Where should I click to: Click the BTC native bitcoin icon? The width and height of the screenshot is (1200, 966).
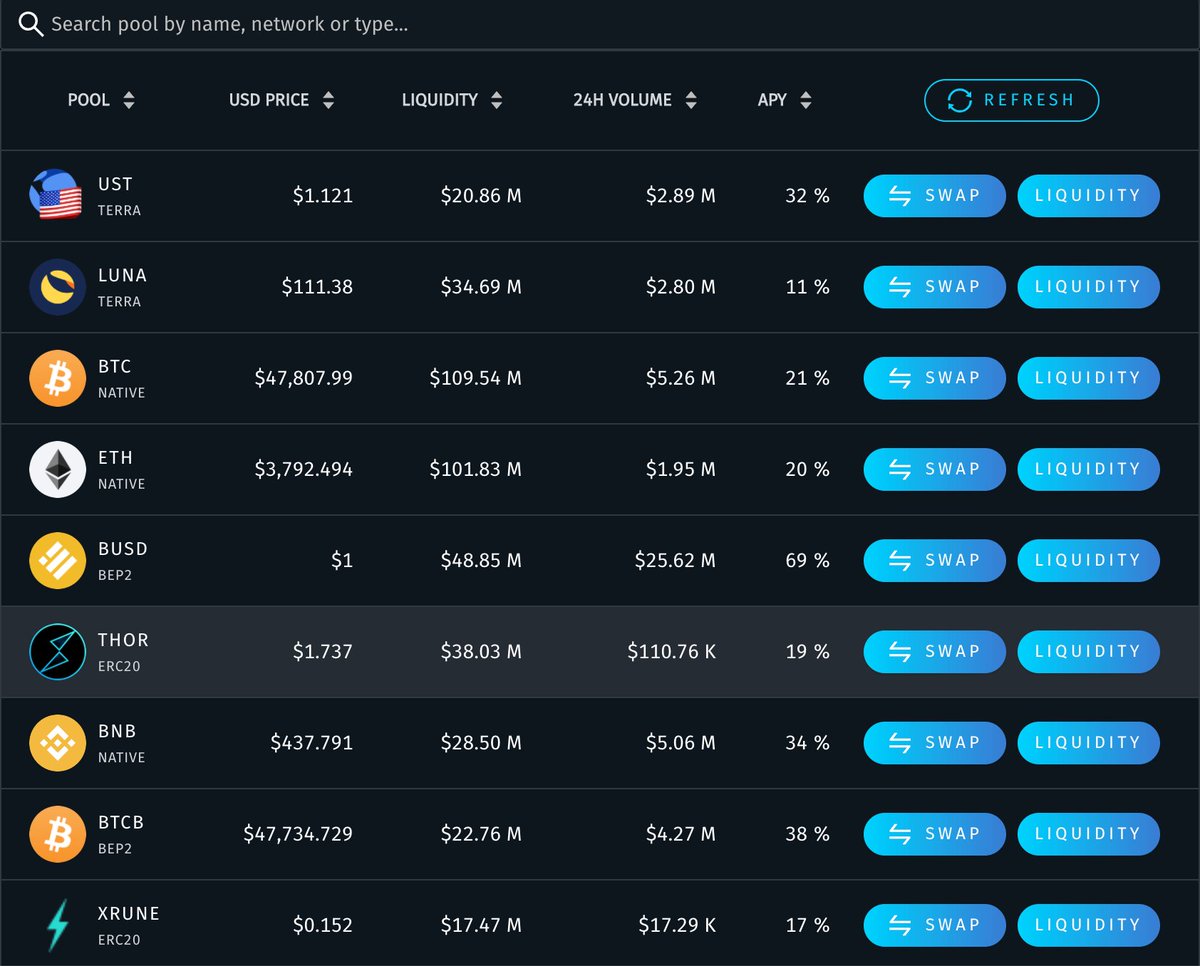57,378
